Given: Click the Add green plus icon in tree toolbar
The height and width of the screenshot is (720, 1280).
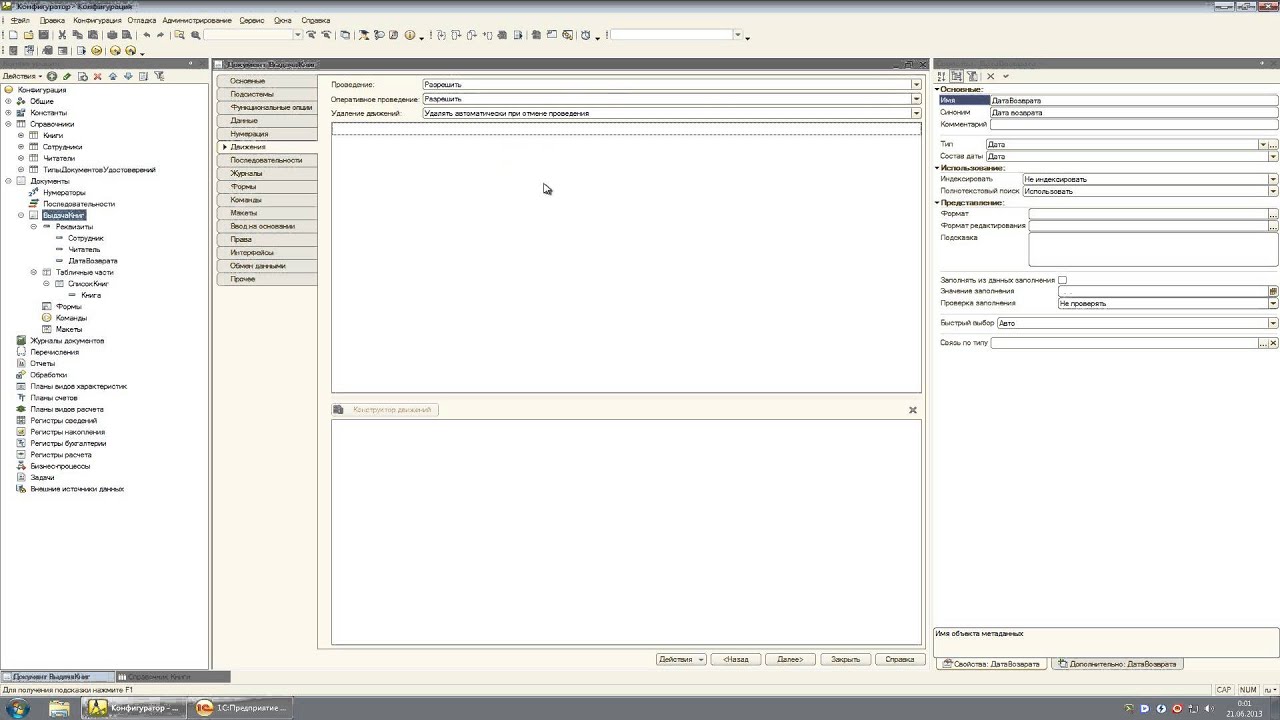Looking at the screenshot, I should [x=52, y=76].
